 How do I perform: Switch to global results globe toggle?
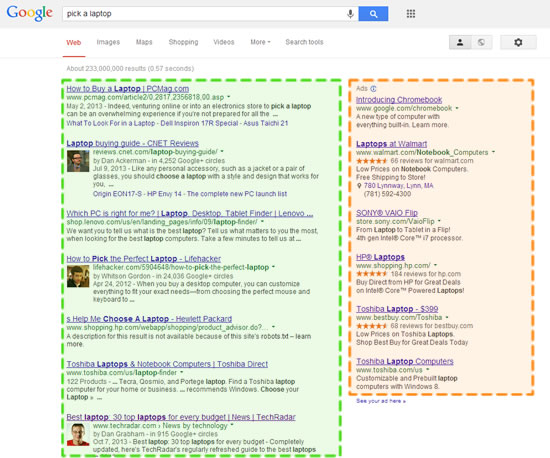pyautogui.click(x=481, y=42)
